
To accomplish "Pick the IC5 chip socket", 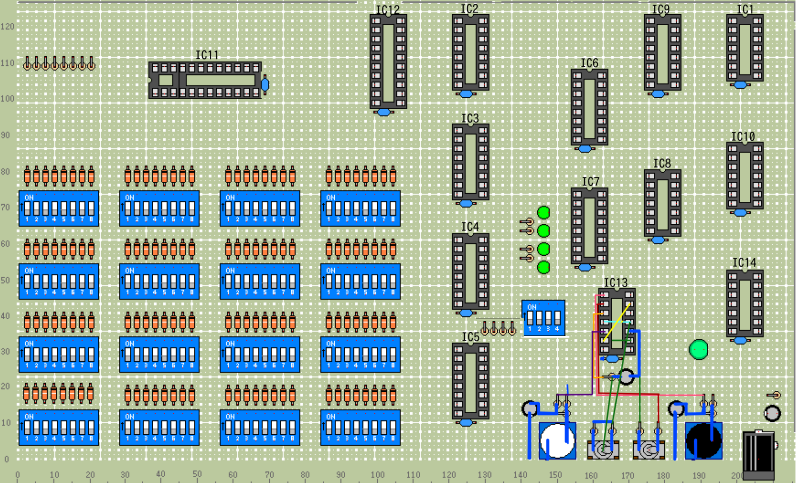I will point(470,381).
